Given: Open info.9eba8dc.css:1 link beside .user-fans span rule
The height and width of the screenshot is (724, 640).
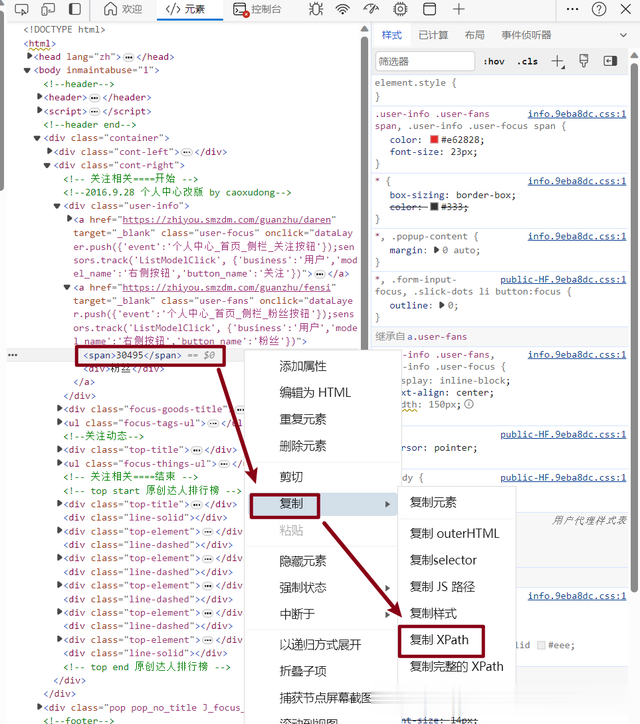Looking at the screenshot, I should (577, 114).
